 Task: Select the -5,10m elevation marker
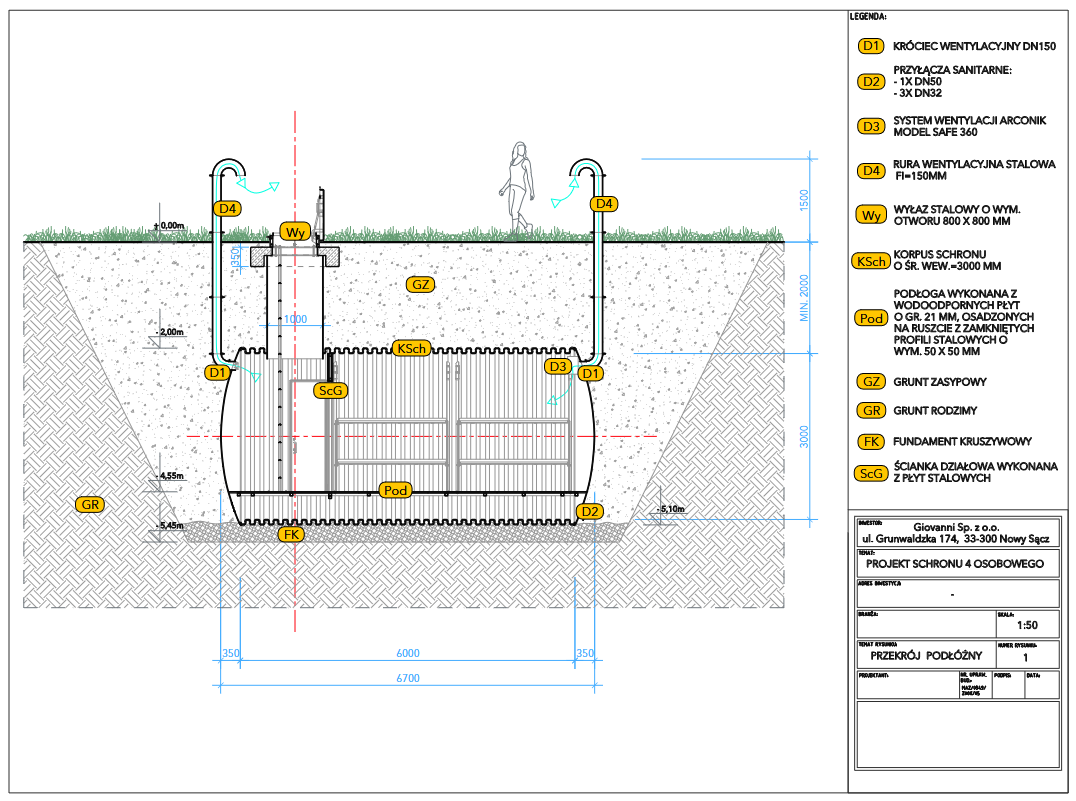point(671,510)
